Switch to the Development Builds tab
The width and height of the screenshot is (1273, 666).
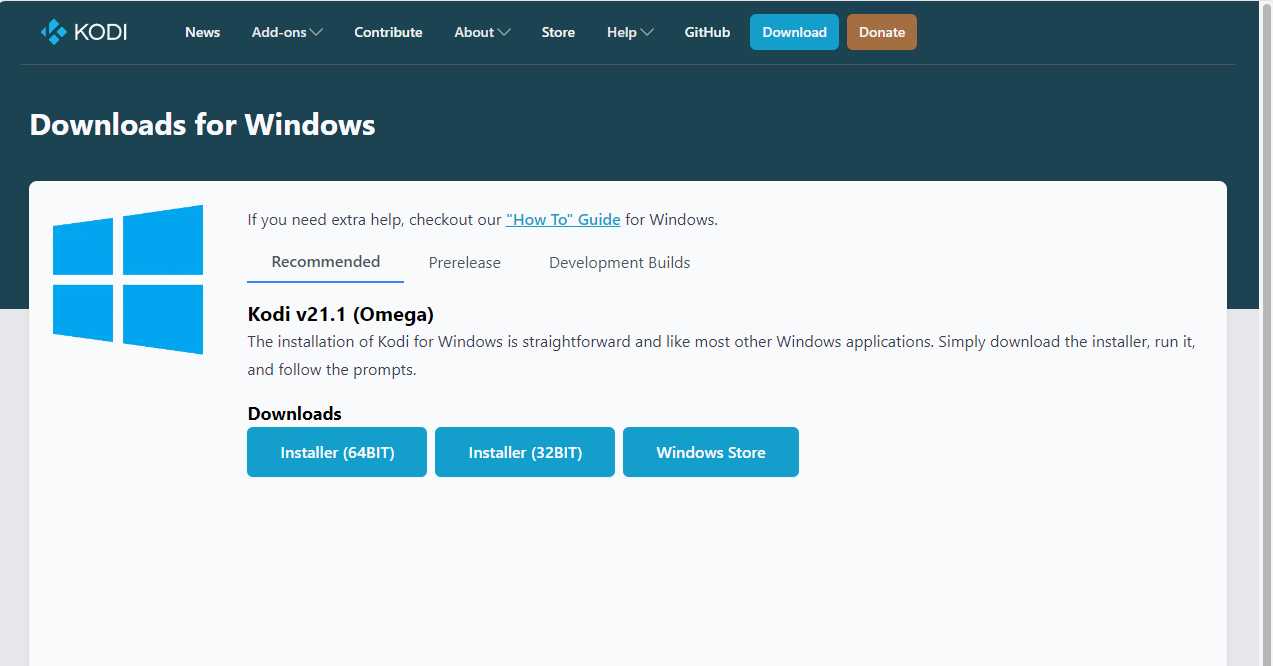(620, 263)
